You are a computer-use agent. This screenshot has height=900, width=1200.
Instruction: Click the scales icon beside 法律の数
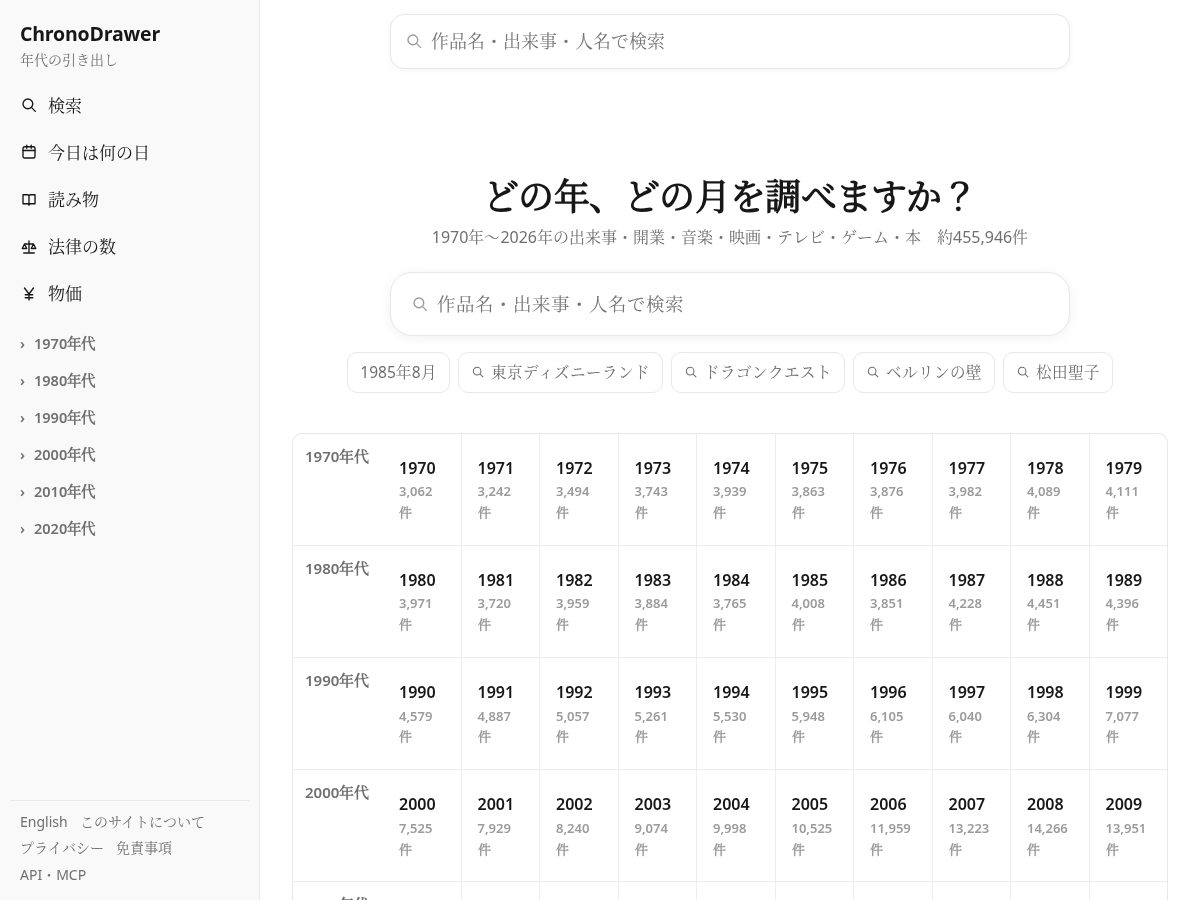pos(29,246)
